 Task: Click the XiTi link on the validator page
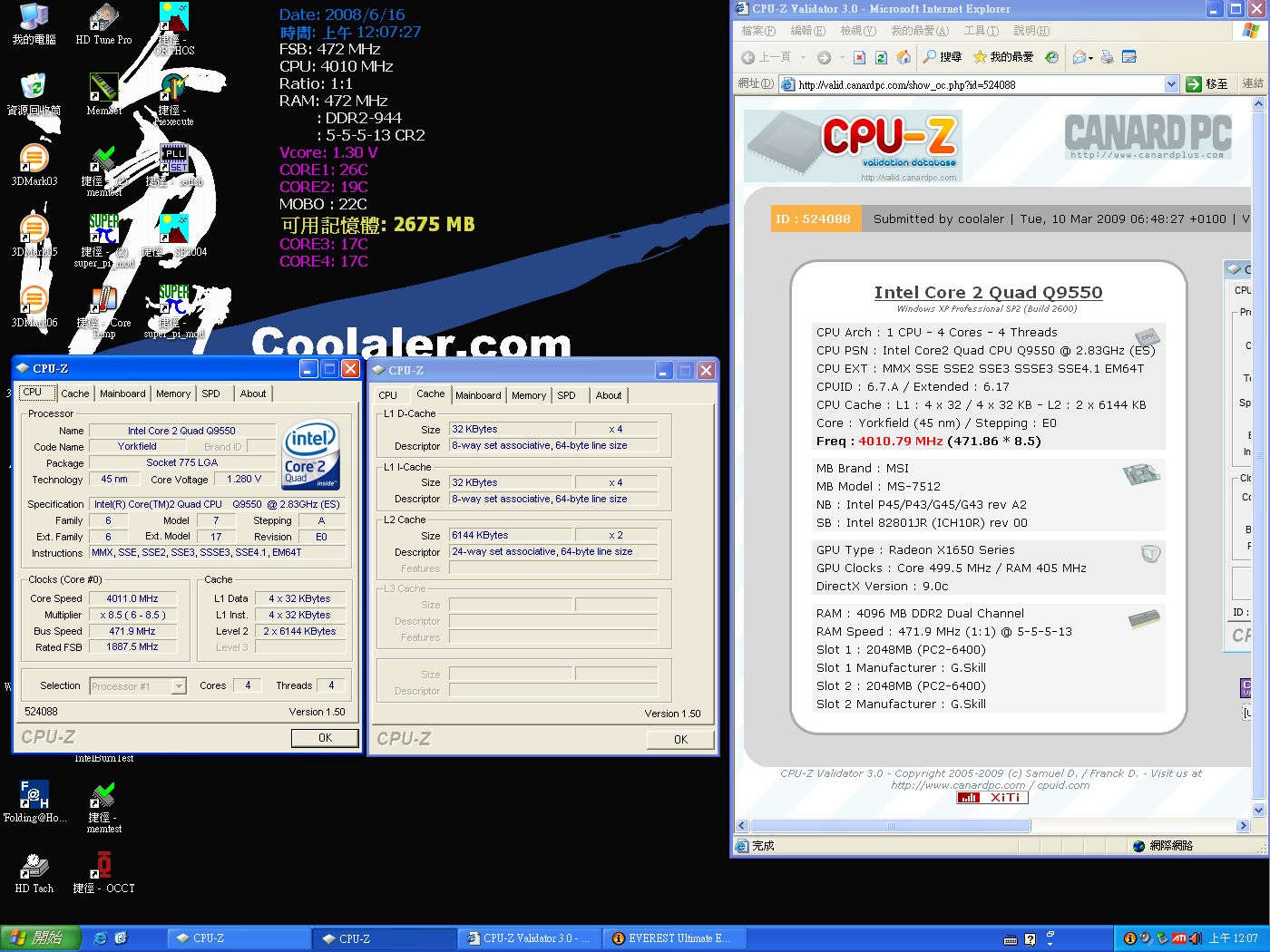pos(993,798)
